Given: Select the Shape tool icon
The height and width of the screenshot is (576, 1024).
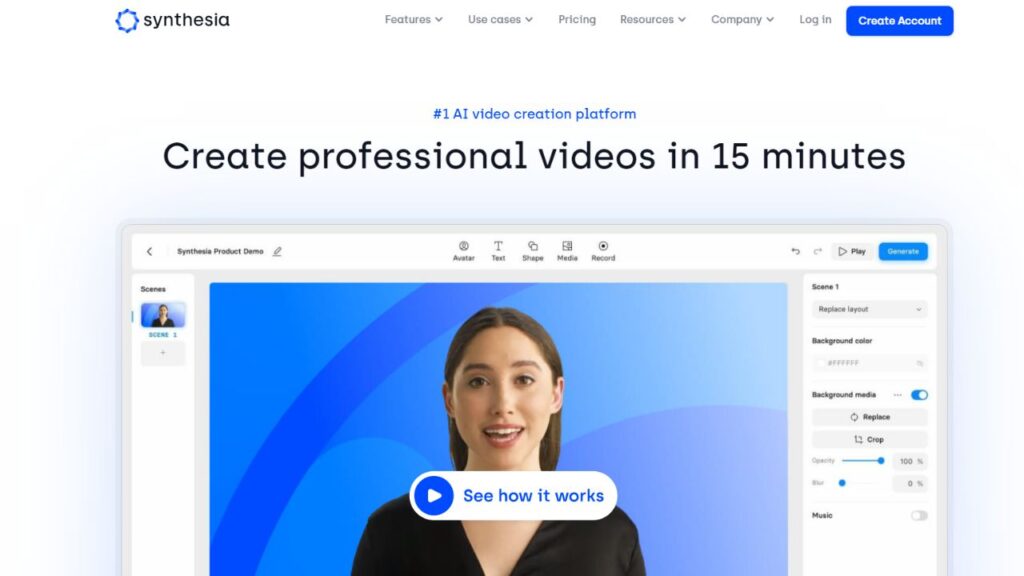Looking at the screenshot, I should 533,246.
